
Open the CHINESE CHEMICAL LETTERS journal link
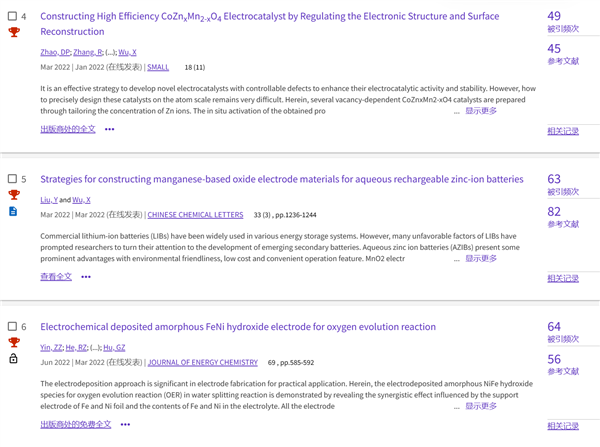point(195,214)
